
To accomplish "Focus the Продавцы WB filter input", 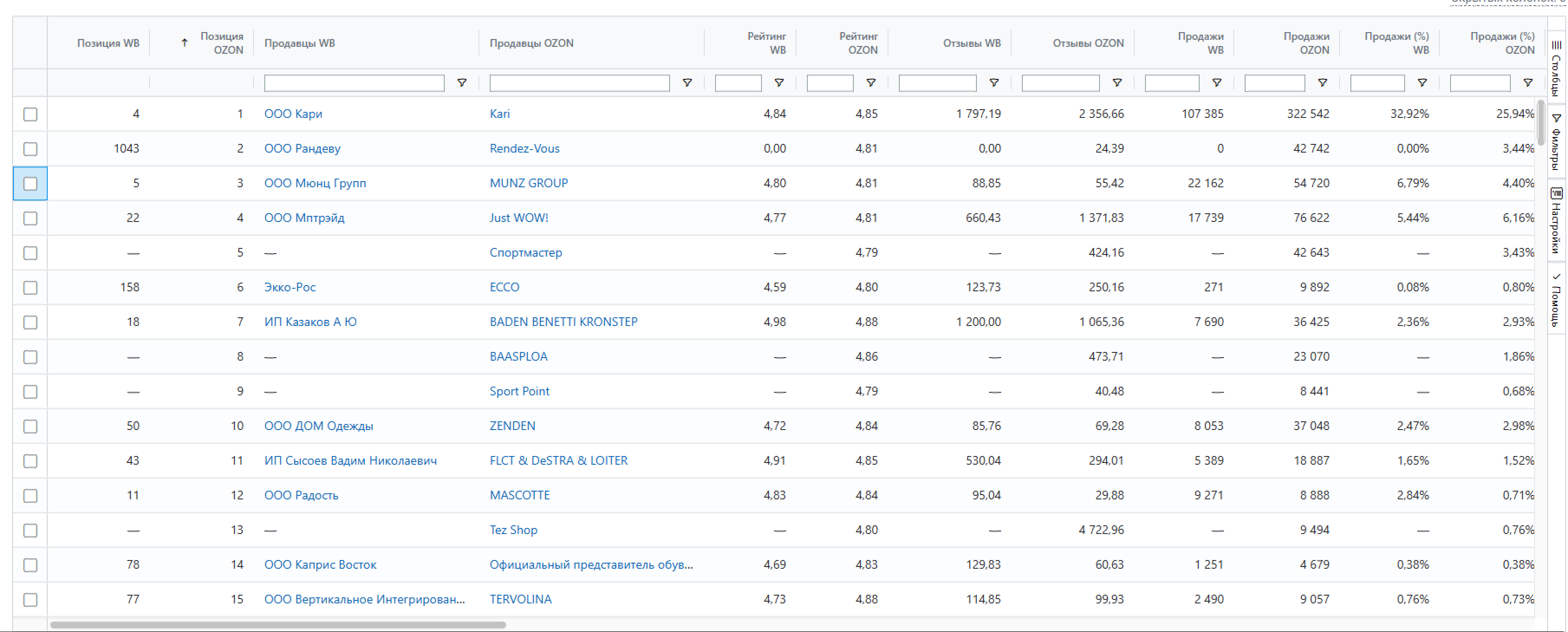I will pos(354,83).
